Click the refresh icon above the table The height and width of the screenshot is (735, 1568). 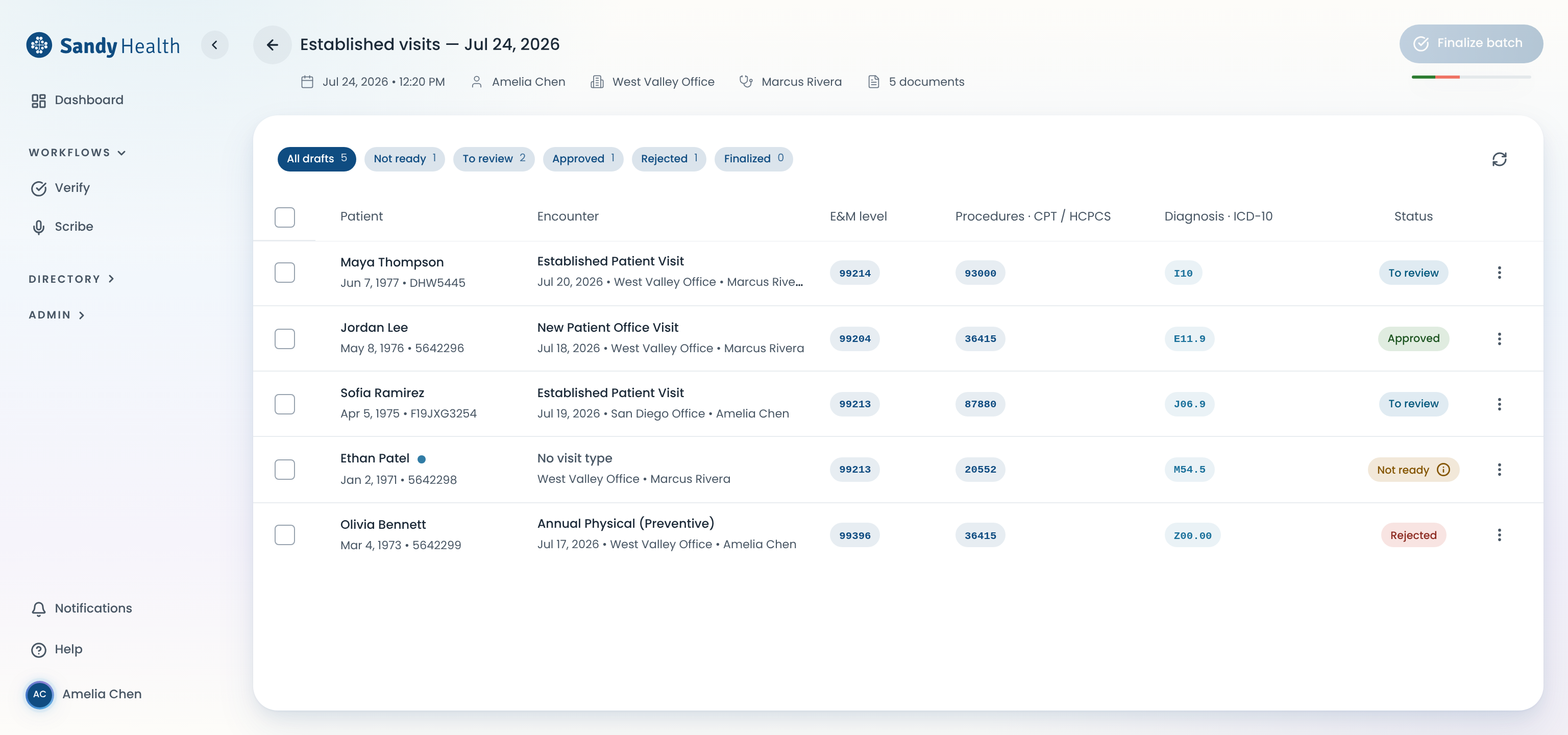pyautogui.click(x=1499, y=159)
